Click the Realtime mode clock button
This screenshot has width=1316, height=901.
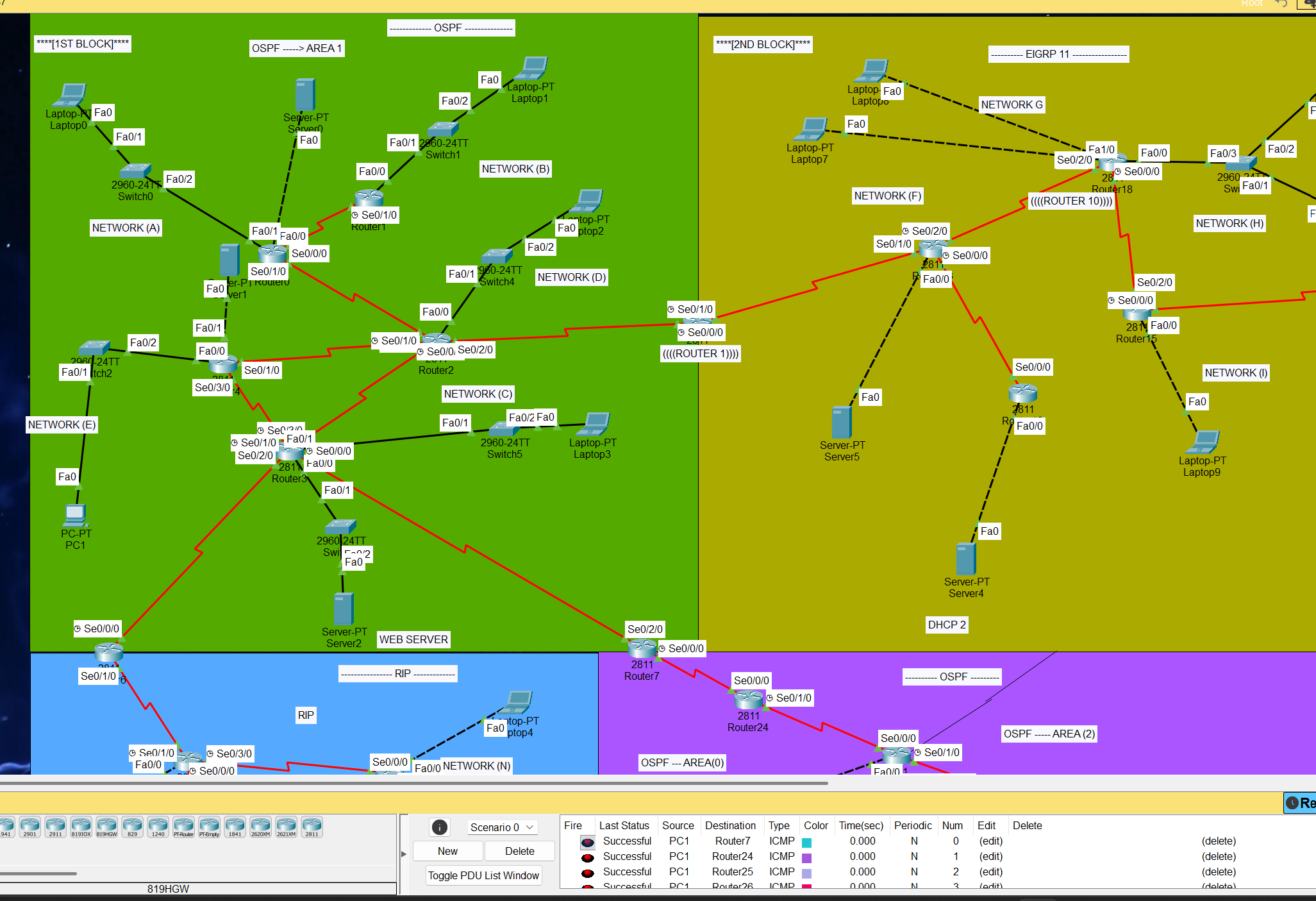tap(1301, 803)
